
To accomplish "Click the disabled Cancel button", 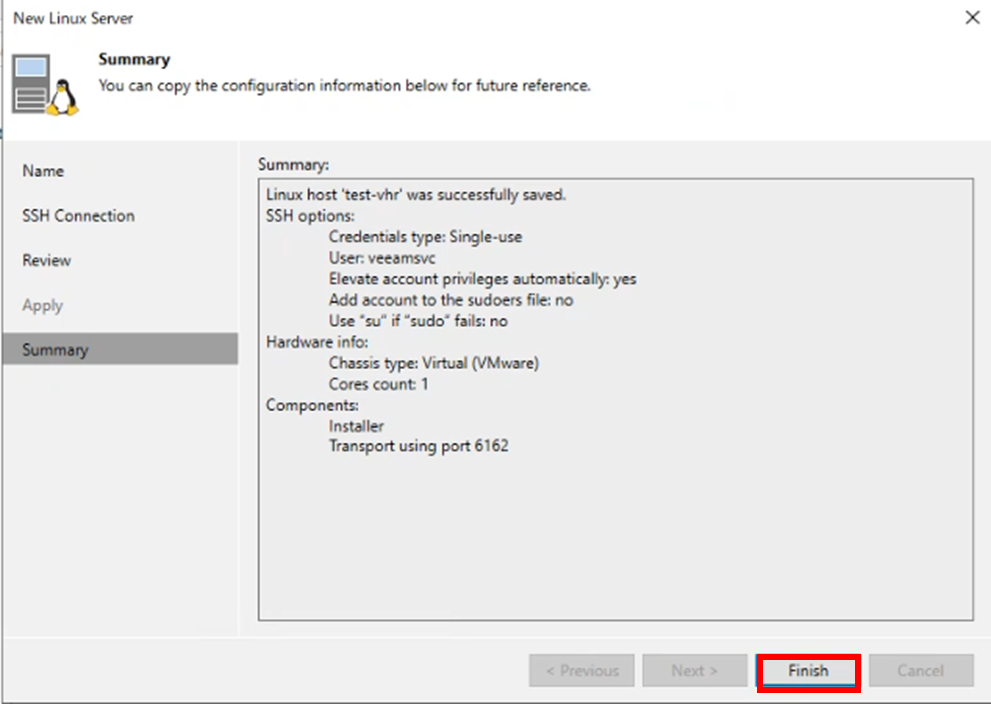I will pos(921,671).
